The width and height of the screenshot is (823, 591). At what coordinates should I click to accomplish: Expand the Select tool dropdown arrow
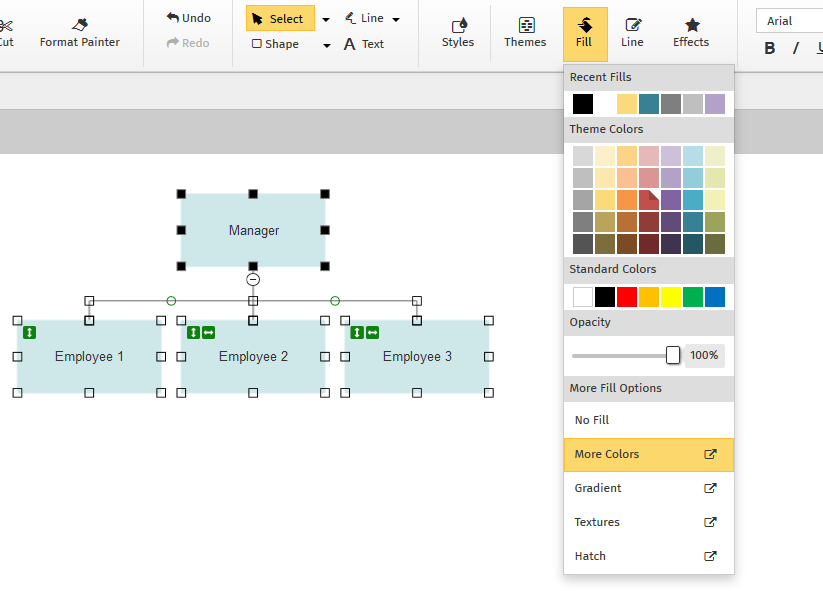click(326, 19)
